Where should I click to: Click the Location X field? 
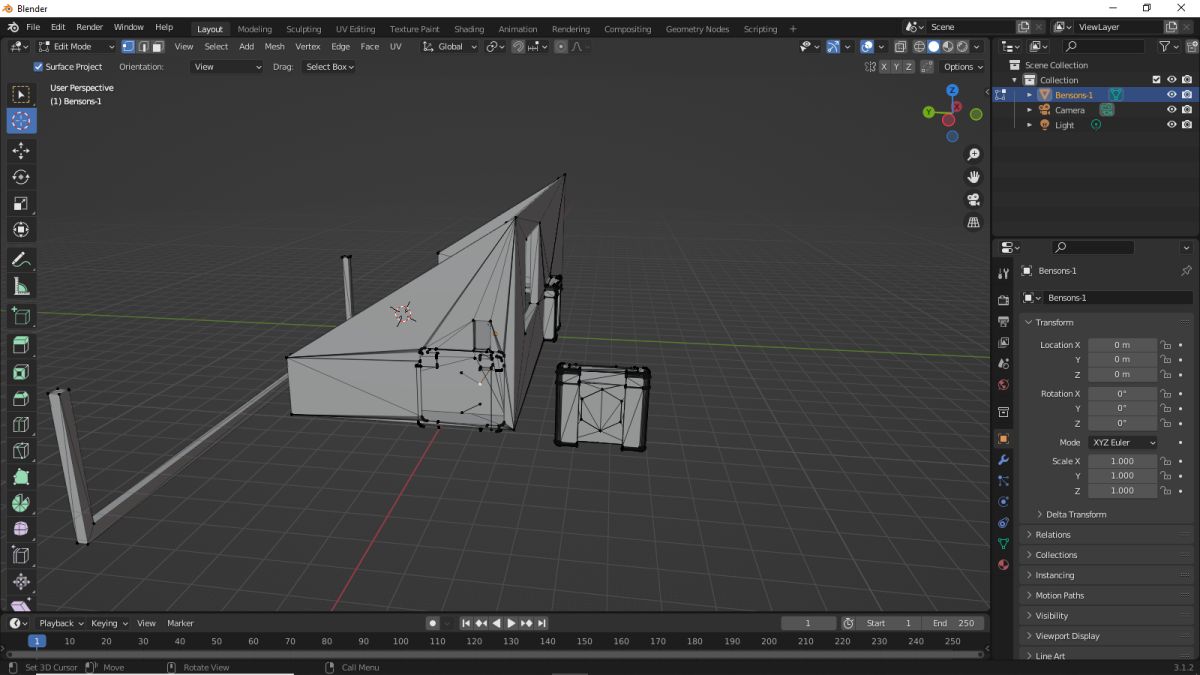(1122, 345)
